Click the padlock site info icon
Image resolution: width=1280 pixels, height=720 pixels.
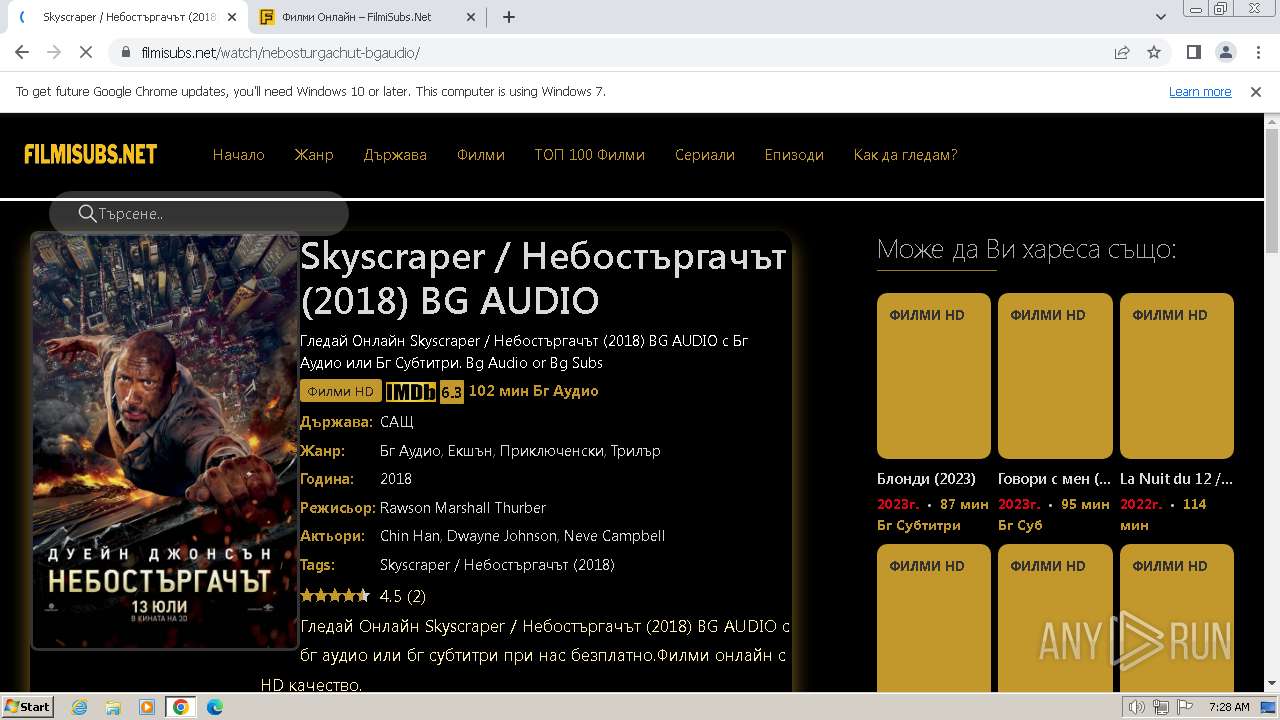coord(126,52)
